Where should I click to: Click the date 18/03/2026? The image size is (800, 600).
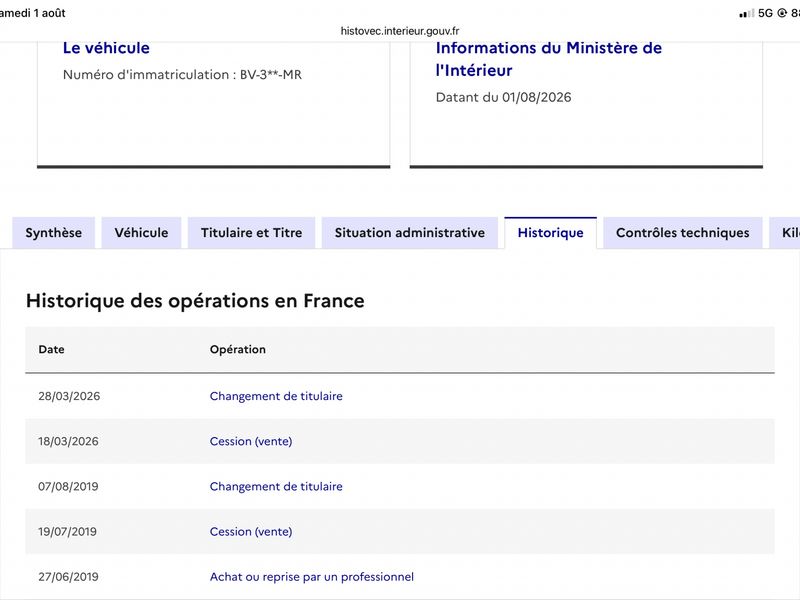click(x=68, y=441)
